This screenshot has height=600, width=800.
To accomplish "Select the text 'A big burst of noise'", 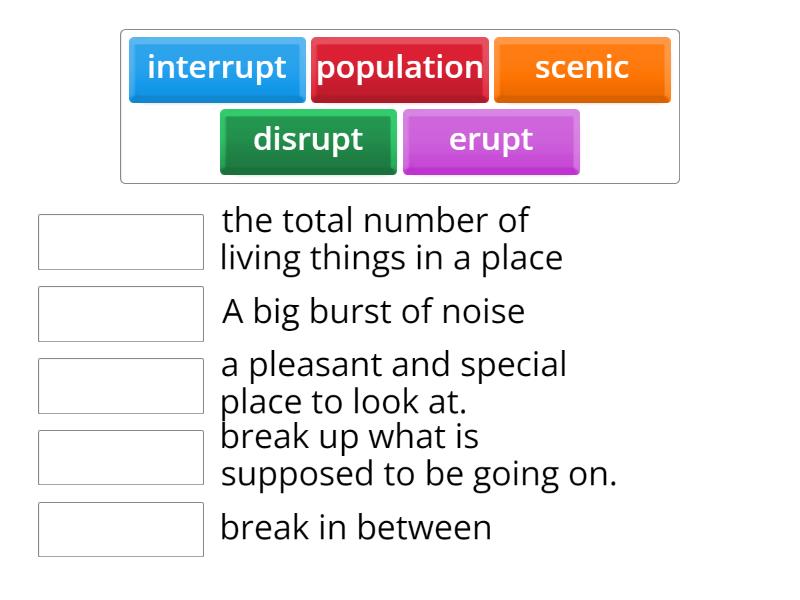I will (373, 312).
